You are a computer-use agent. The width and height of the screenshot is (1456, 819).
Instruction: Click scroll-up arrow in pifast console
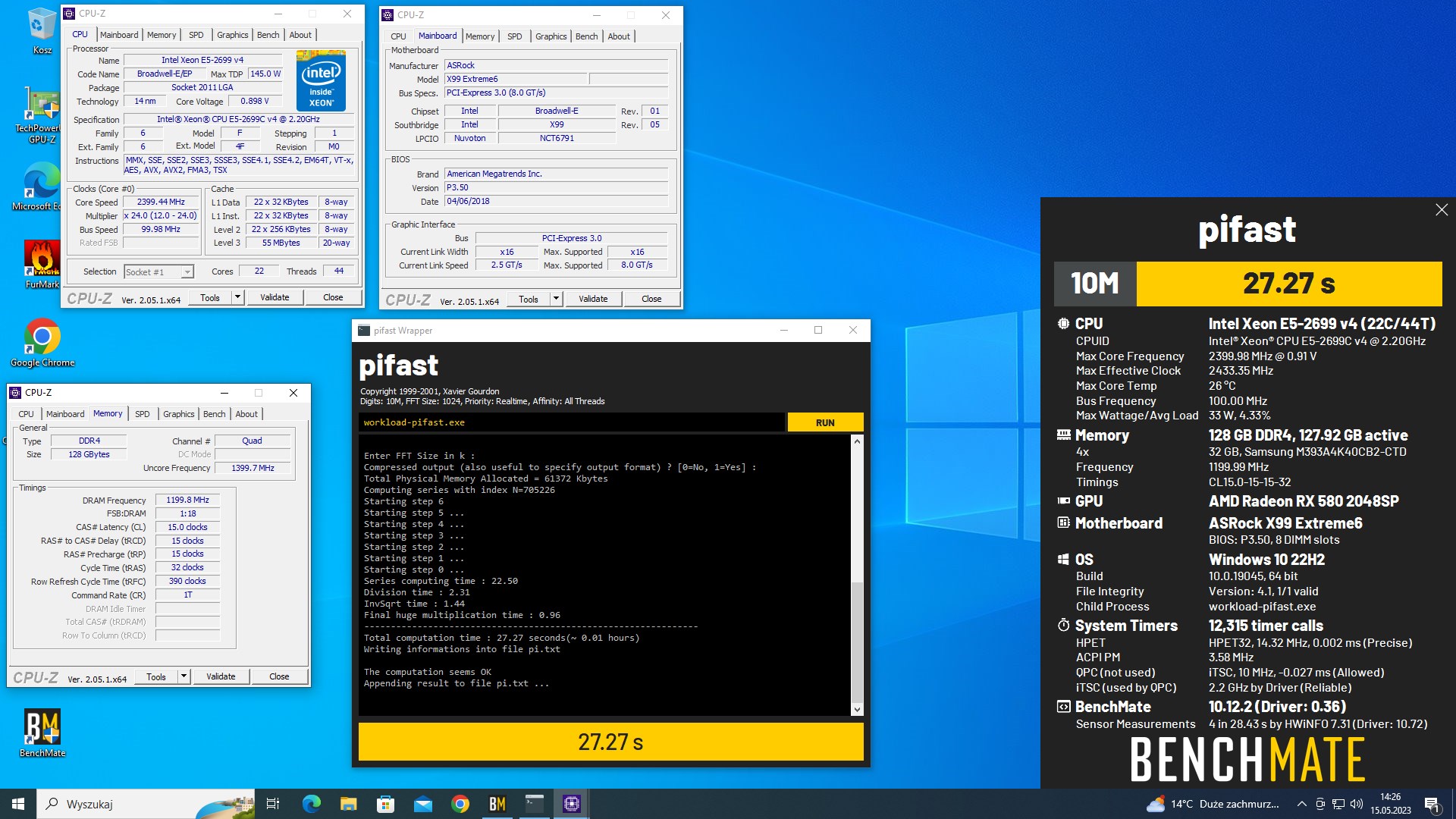click(857, 441)
